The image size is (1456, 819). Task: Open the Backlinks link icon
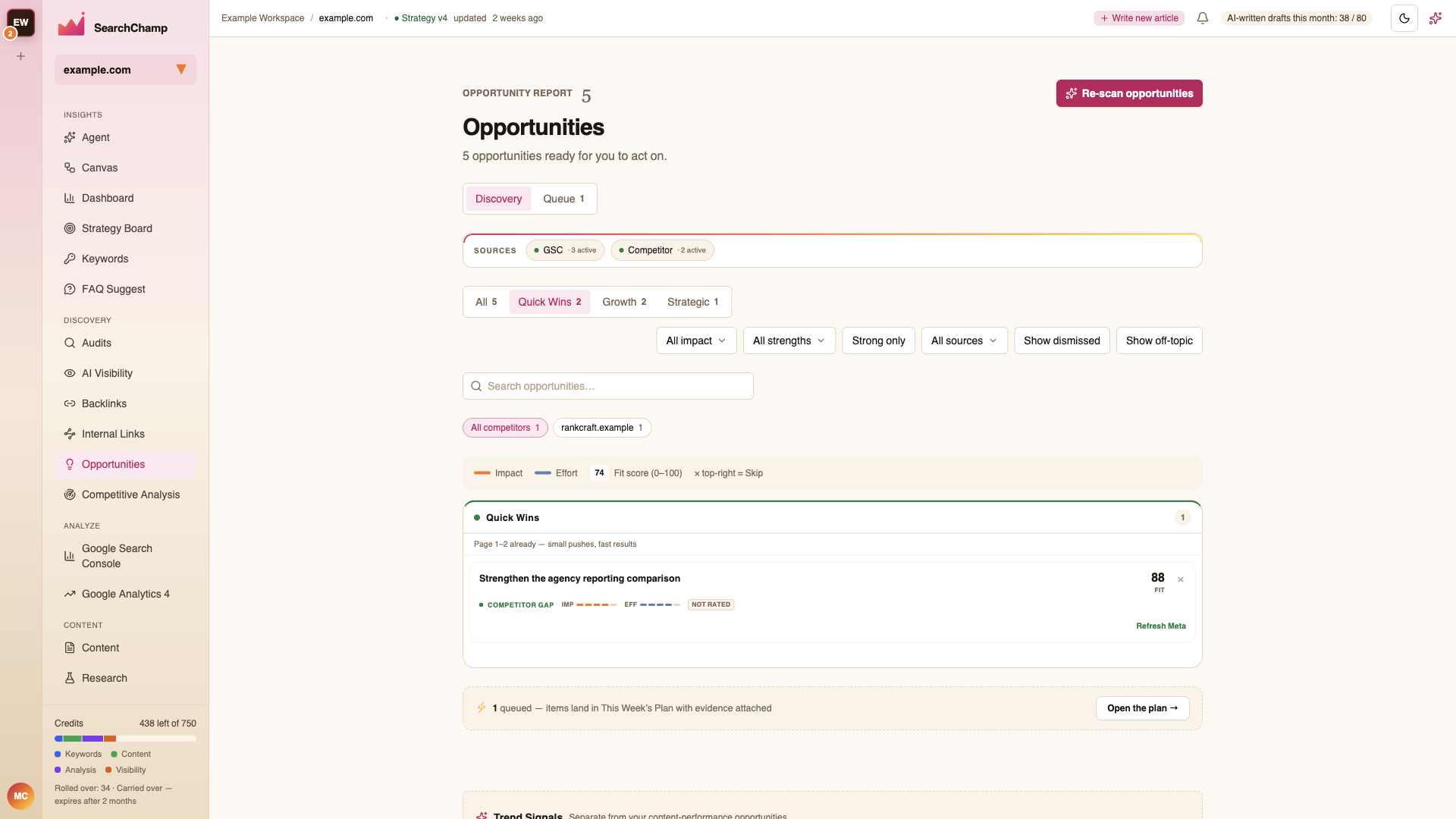[x=70, y=403]
